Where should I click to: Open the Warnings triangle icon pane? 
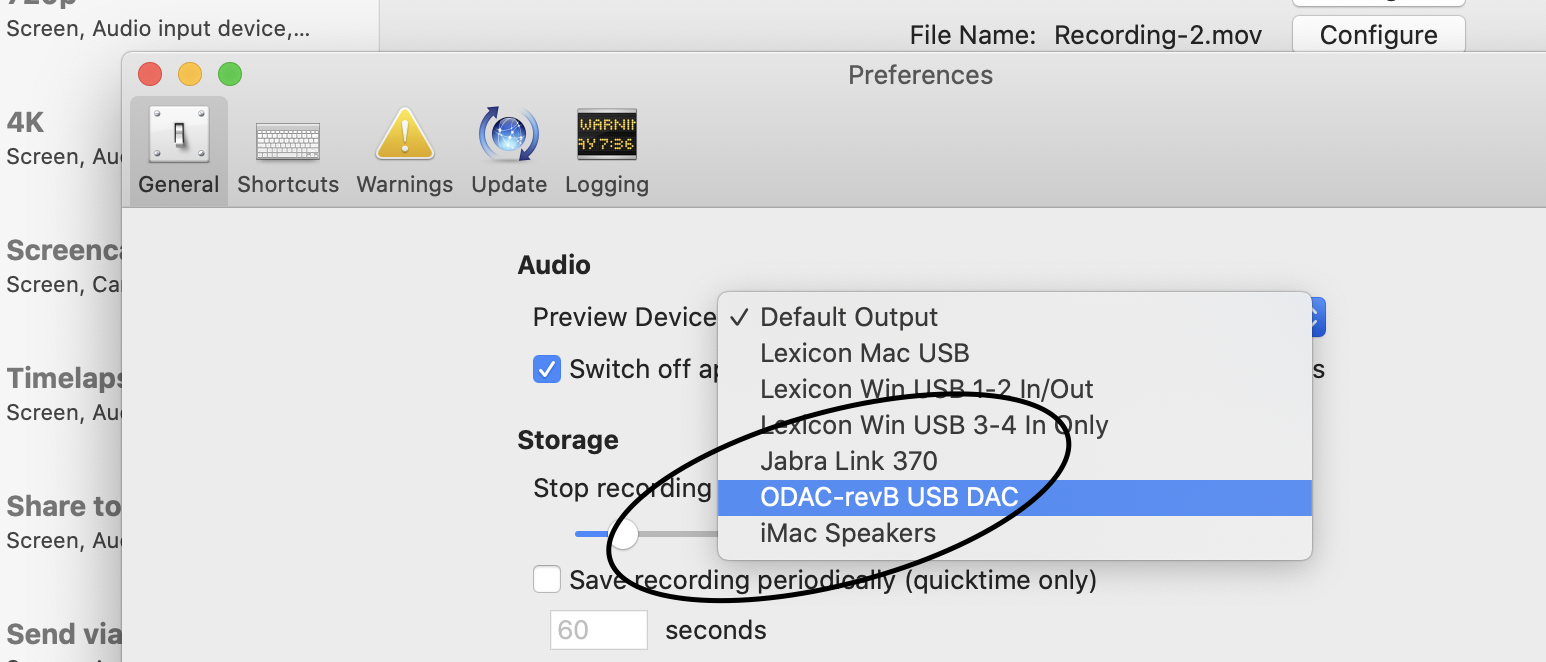[x=404, y=150]
